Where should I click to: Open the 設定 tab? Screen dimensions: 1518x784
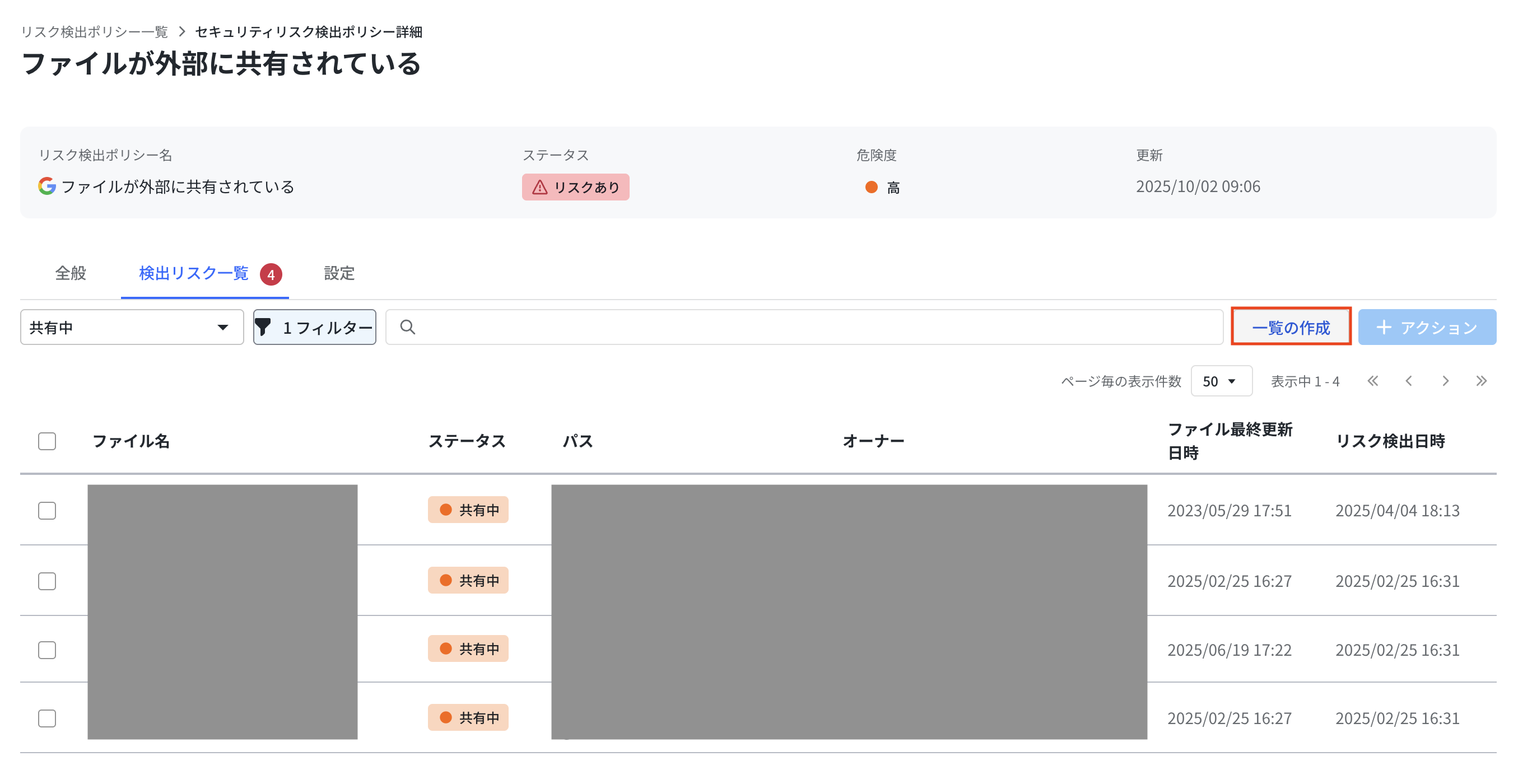coord(339,273)
